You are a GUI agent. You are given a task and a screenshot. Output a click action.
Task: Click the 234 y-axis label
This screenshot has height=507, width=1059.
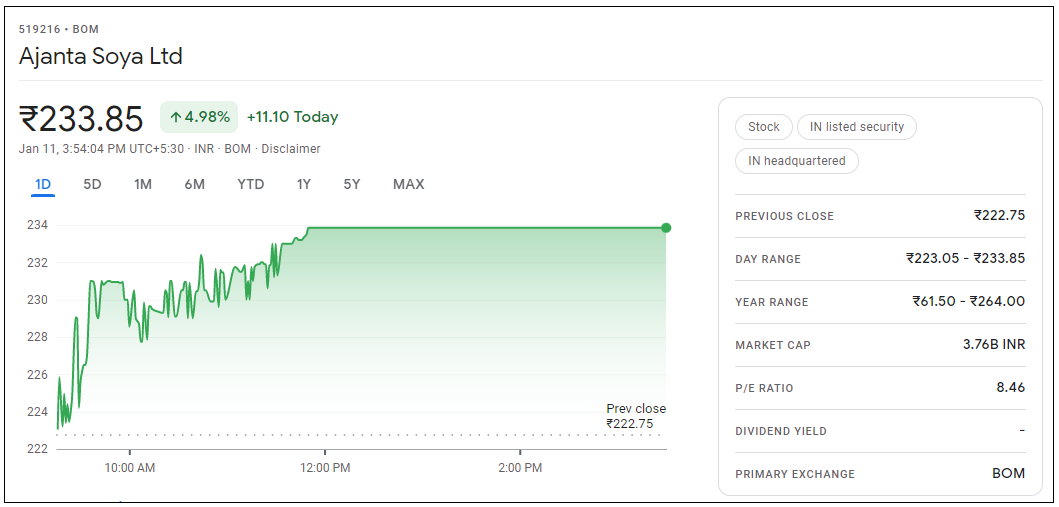click(36, 225)
